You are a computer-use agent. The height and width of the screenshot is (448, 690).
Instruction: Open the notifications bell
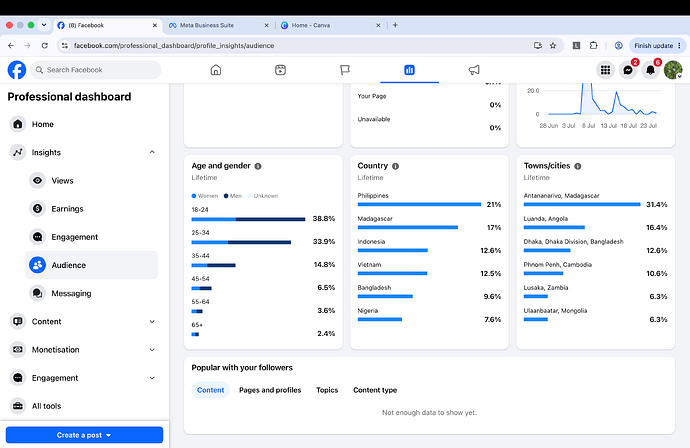point(650,70)
